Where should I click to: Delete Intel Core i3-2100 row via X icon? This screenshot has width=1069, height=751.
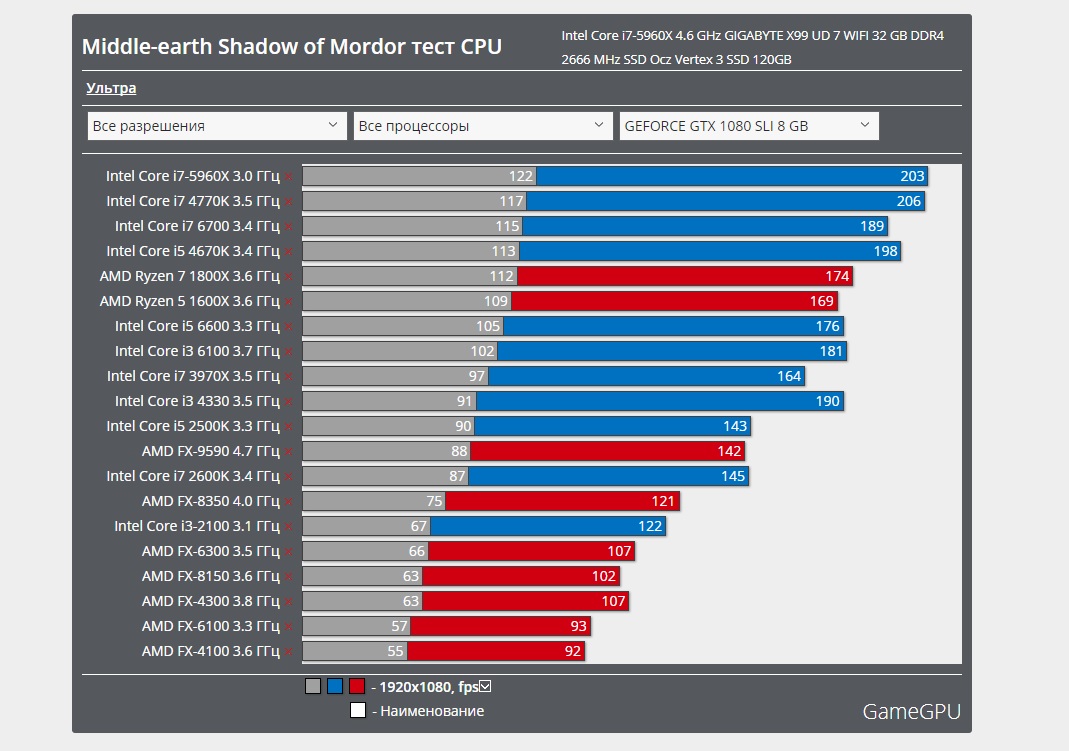pyautogui.click(x=289, y=527)
